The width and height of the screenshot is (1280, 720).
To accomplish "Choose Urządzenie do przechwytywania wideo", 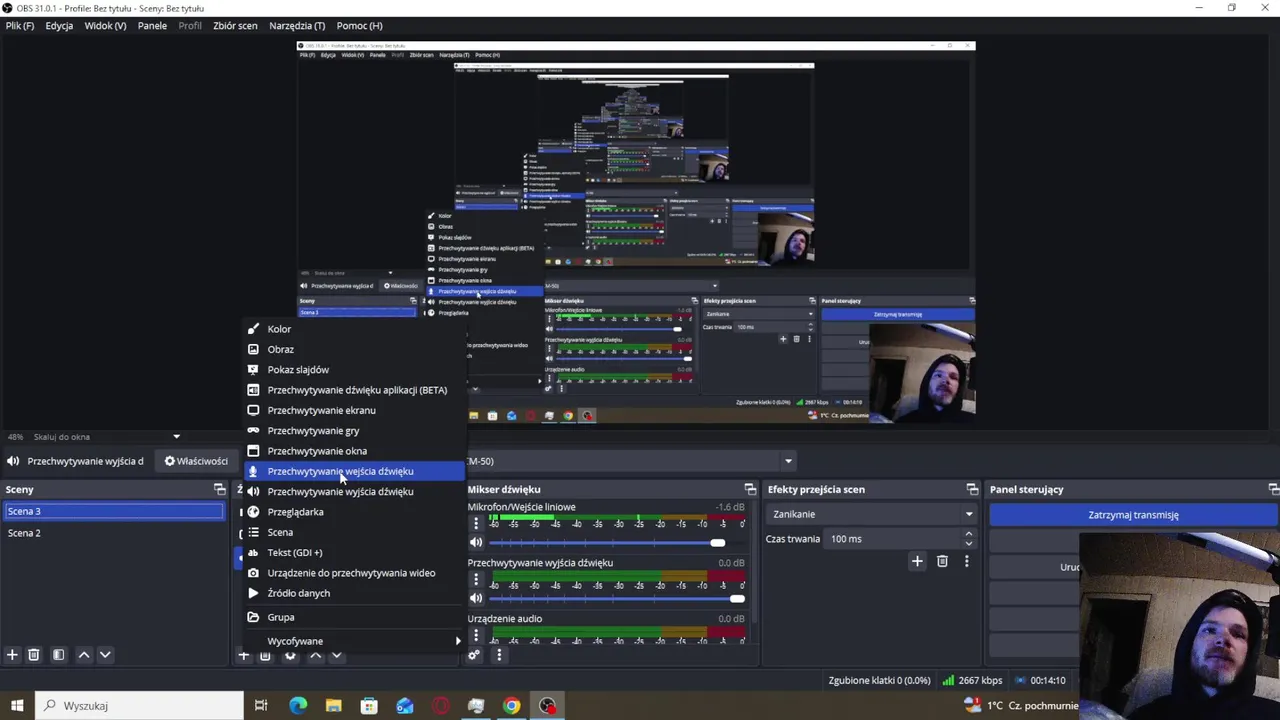I will (356, 573).
